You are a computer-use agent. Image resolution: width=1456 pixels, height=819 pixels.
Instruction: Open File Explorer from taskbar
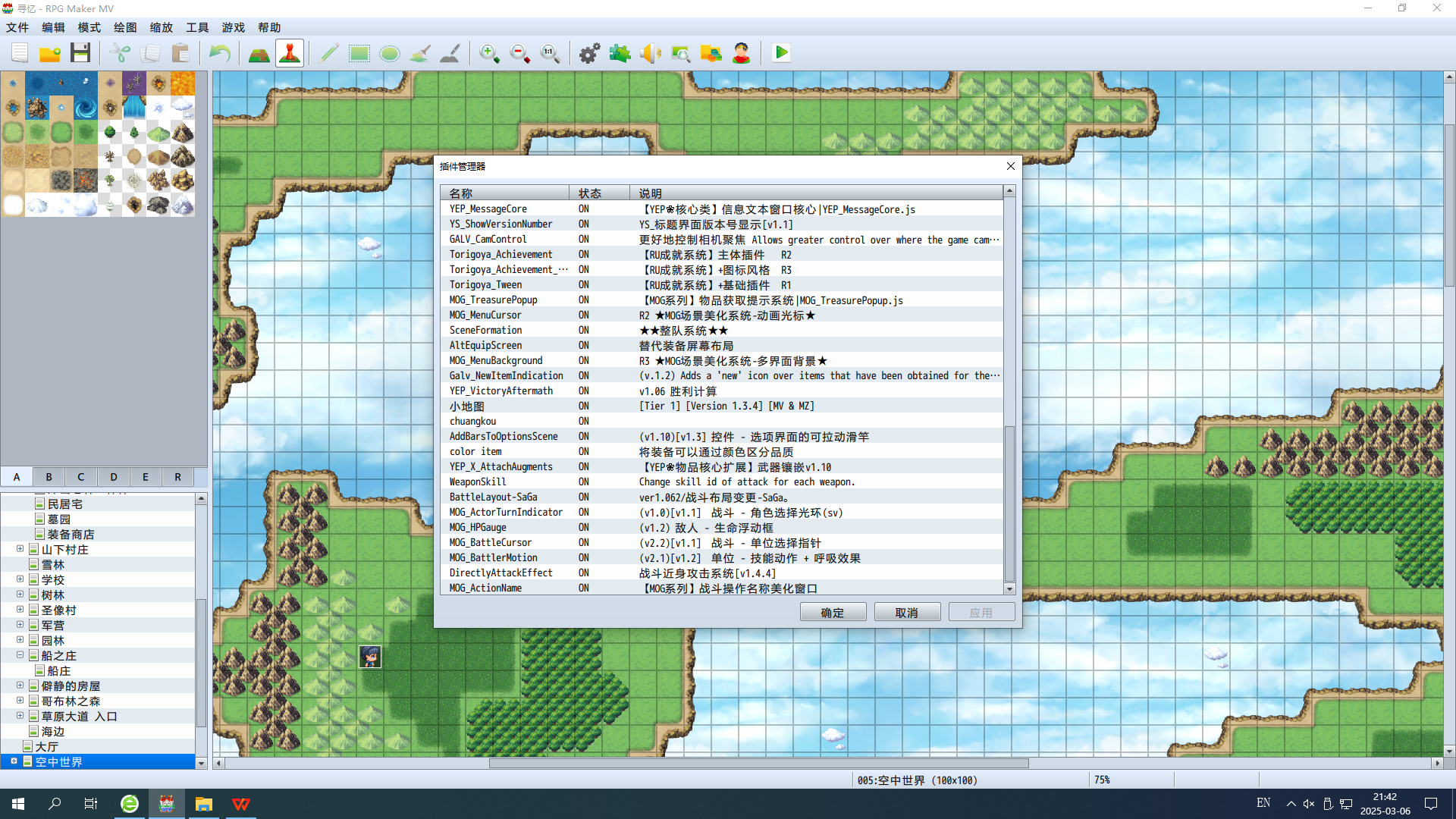204,804
